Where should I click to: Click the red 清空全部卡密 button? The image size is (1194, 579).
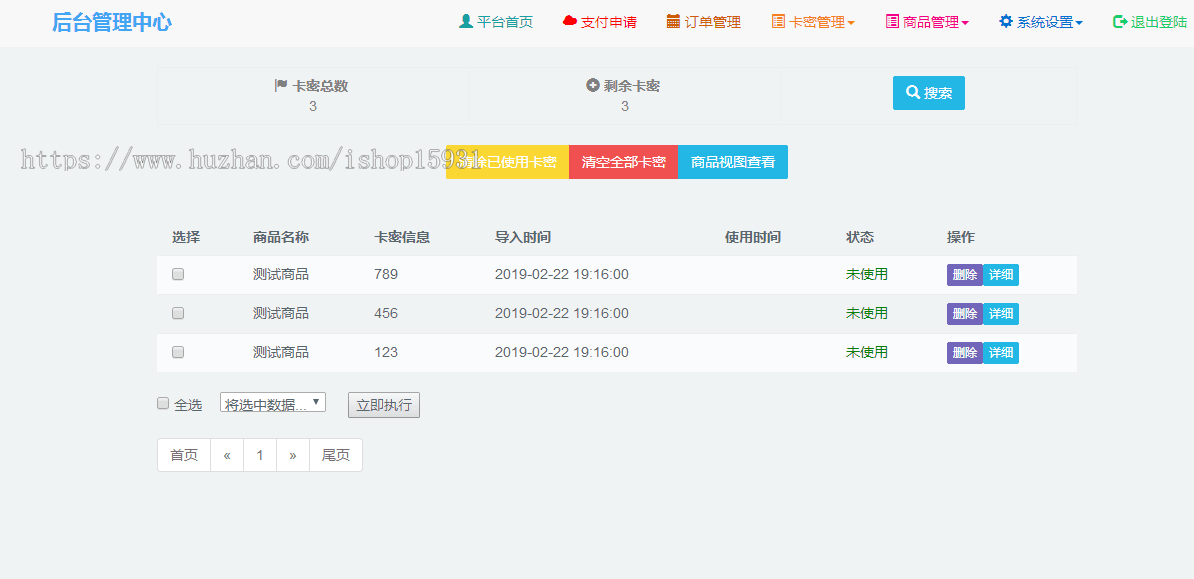[x=624, y=162]
